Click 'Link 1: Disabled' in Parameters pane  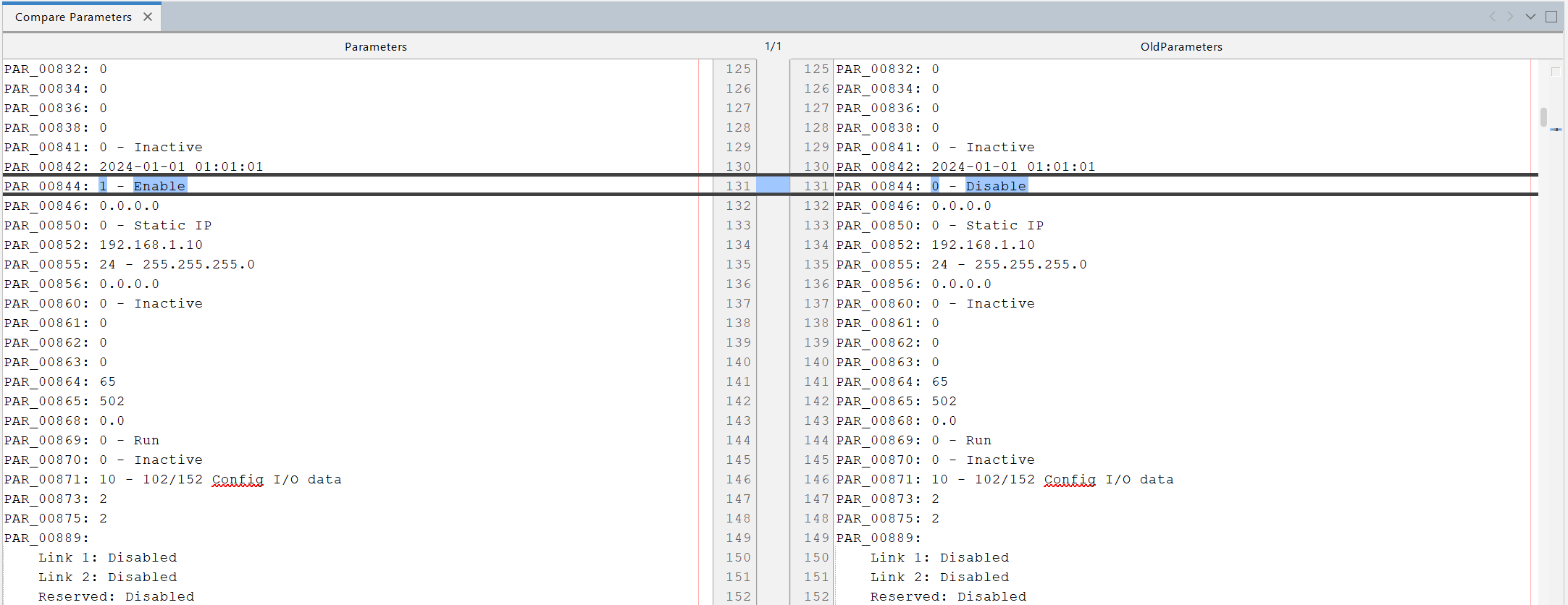pos(108,557)
